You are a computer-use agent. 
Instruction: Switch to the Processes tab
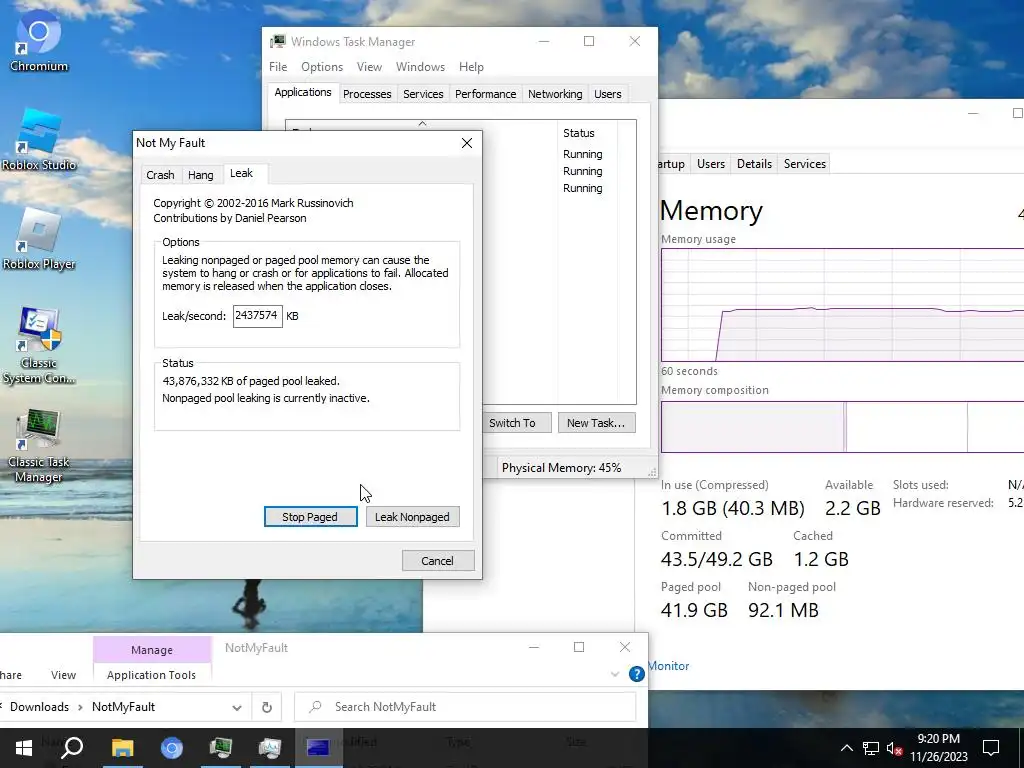click(x=367, y=94)
